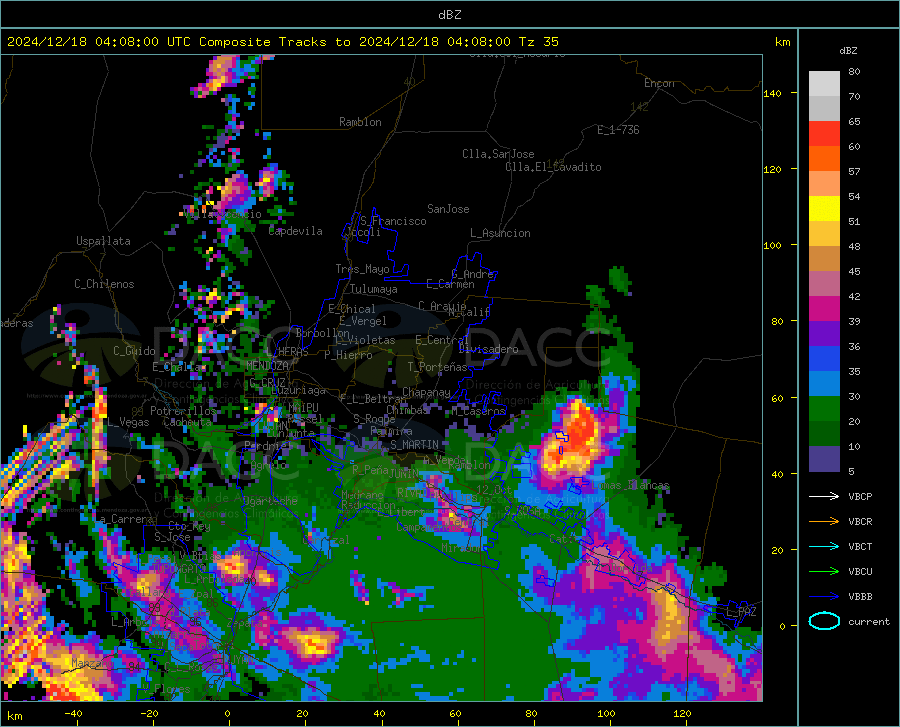Click the L_Vegas label
Viewport: 900px width, 727px height.
[128, 422]
